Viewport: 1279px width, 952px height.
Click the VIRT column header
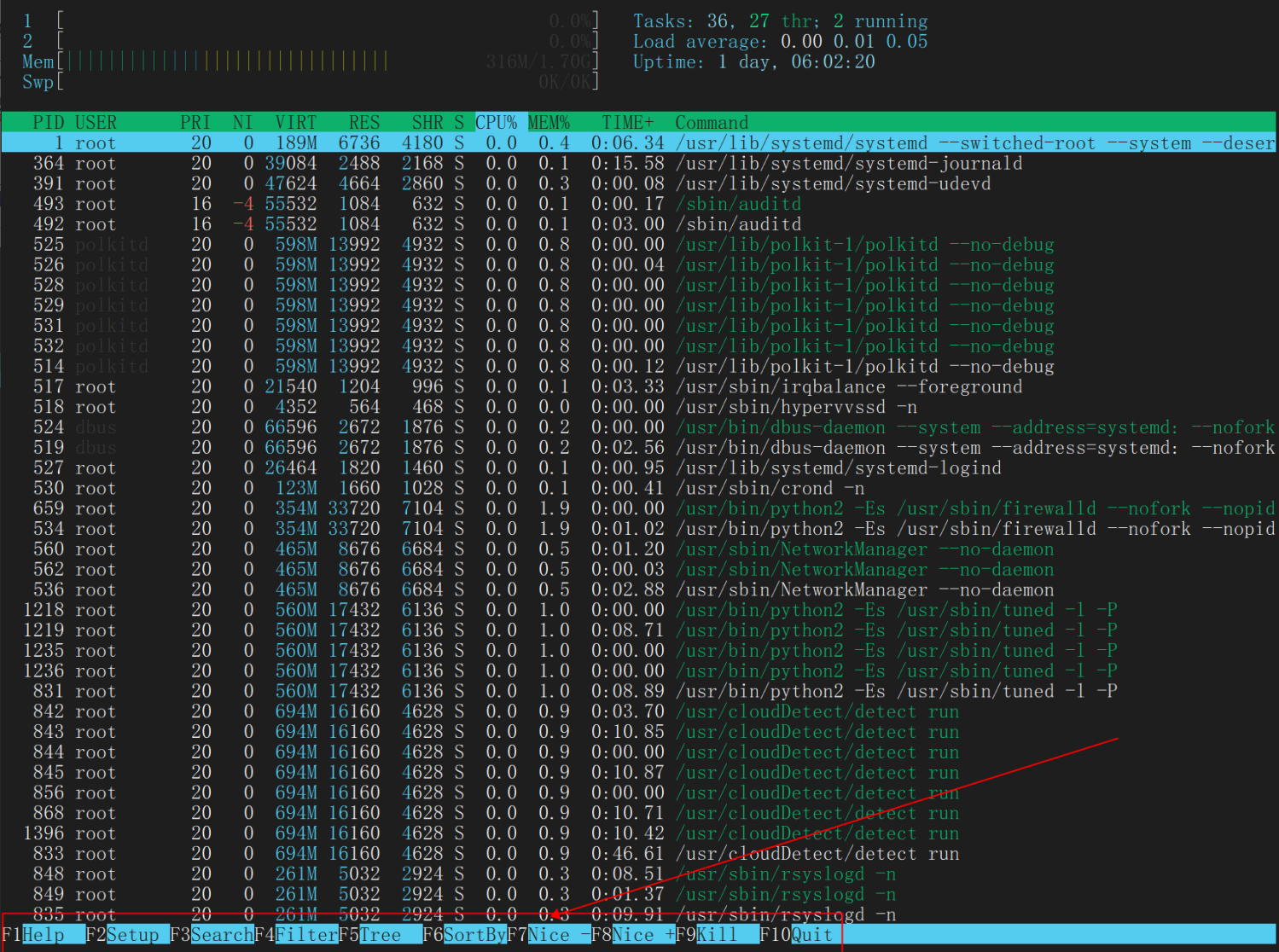(296, 123)
